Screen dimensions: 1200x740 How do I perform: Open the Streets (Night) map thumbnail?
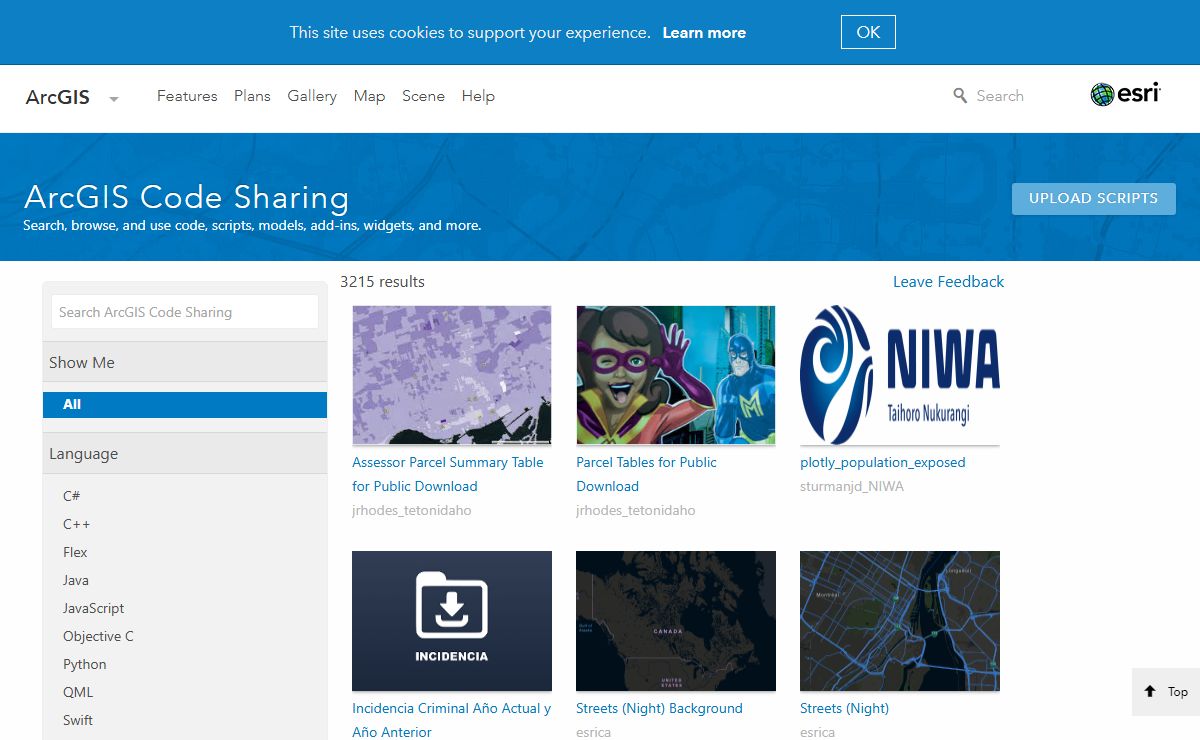tap(900, 620)
